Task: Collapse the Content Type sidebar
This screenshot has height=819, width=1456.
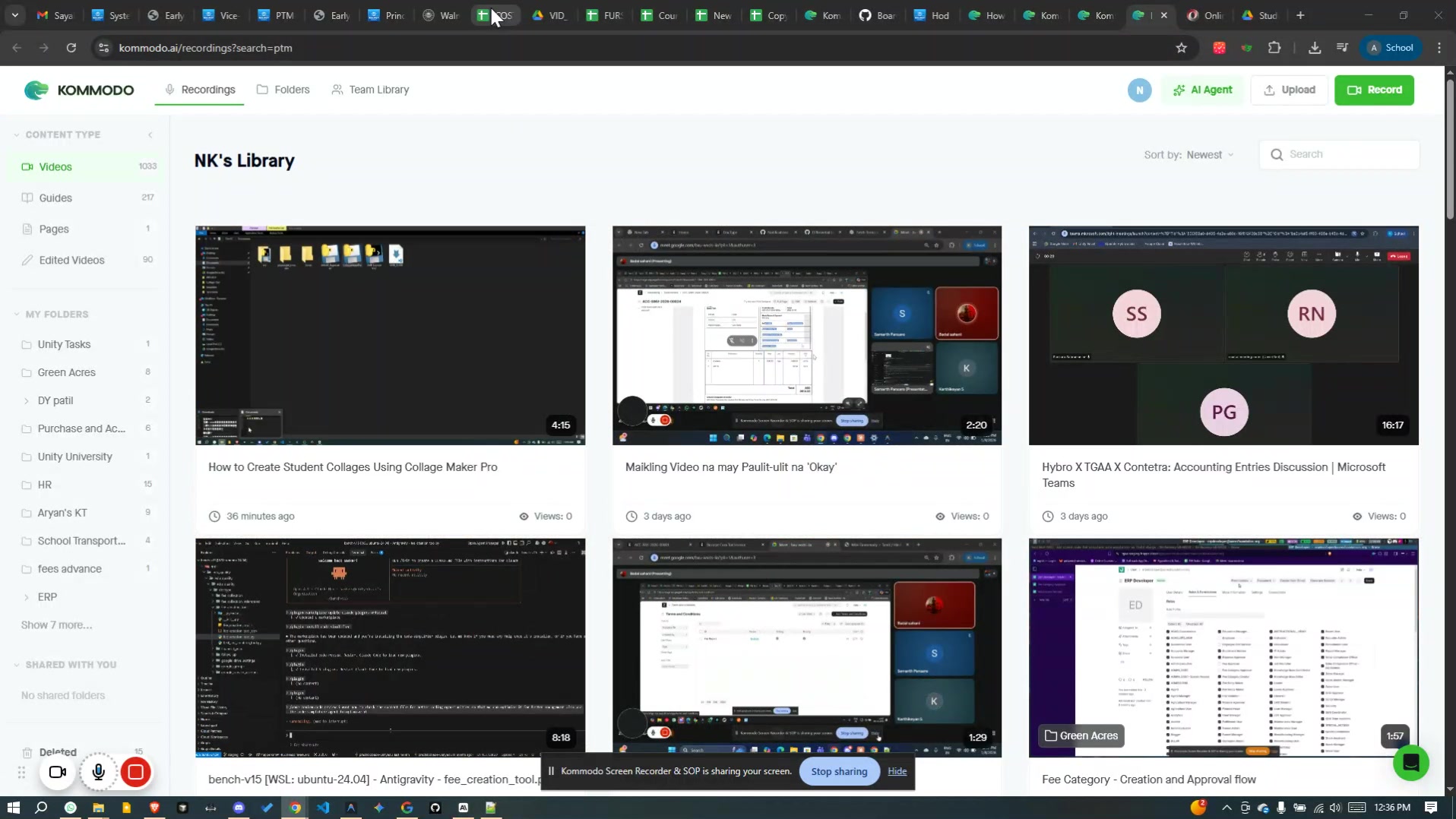Action: 150,134
